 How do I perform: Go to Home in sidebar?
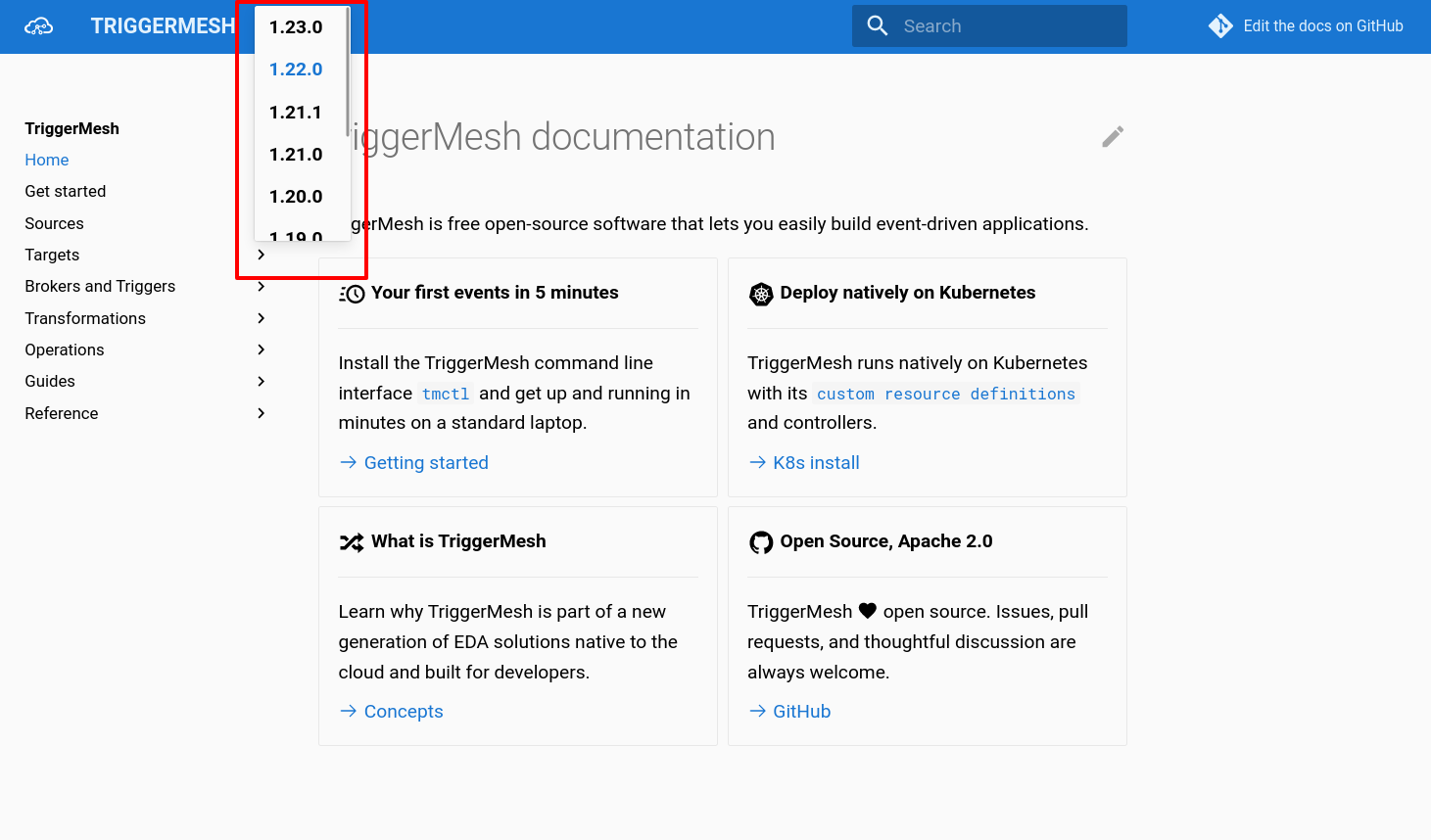pos(47,160)
